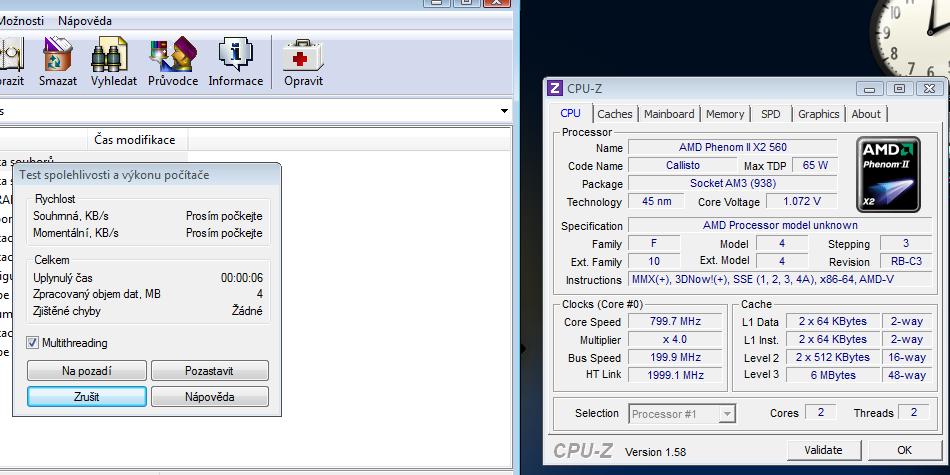Viewport: 950px width, 475px height.
Task: Click the 48-way associativity value
Action: click(x=906, y=375)
